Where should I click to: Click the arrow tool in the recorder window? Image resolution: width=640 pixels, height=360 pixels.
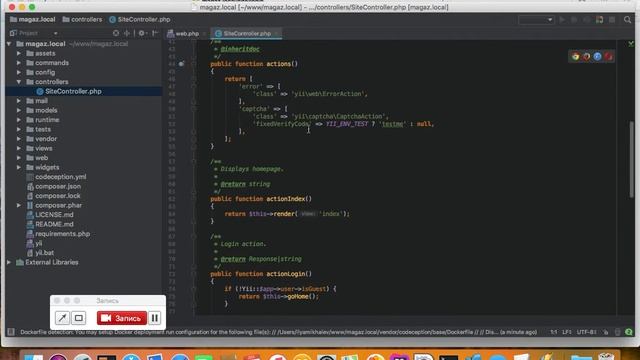(x=62, y=318)
